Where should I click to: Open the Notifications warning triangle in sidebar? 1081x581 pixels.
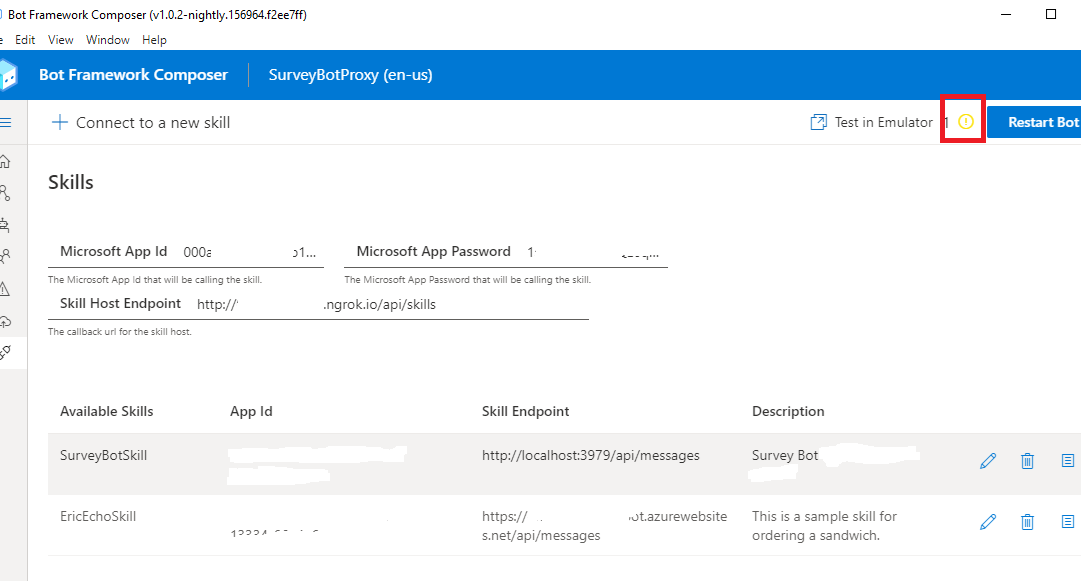[x=5, y=289]
